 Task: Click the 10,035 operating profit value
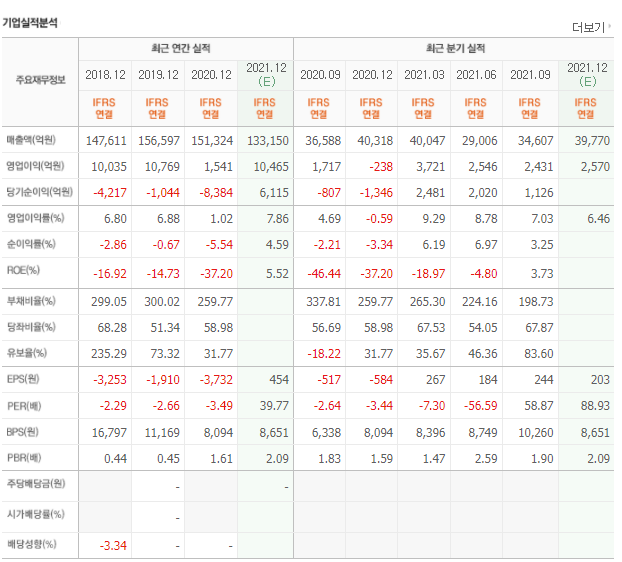click(109, 167)
